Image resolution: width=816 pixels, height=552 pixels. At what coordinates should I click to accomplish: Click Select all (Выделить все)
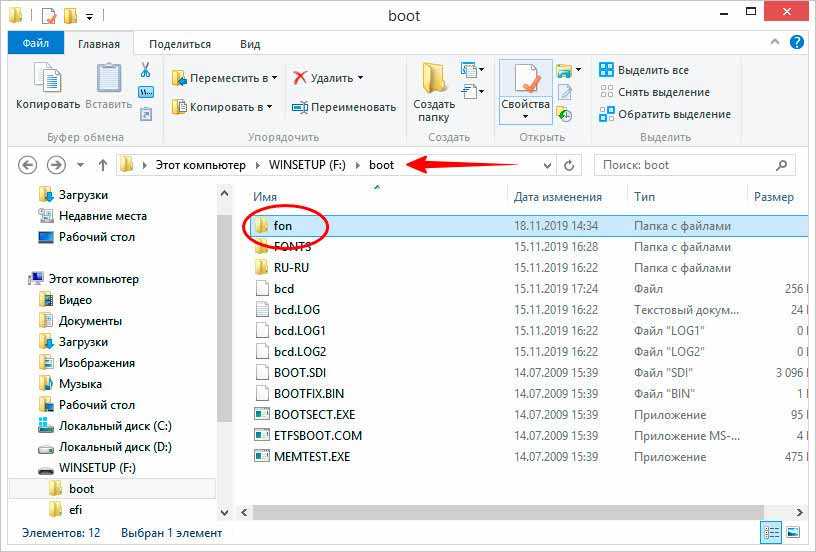(652, 70)
